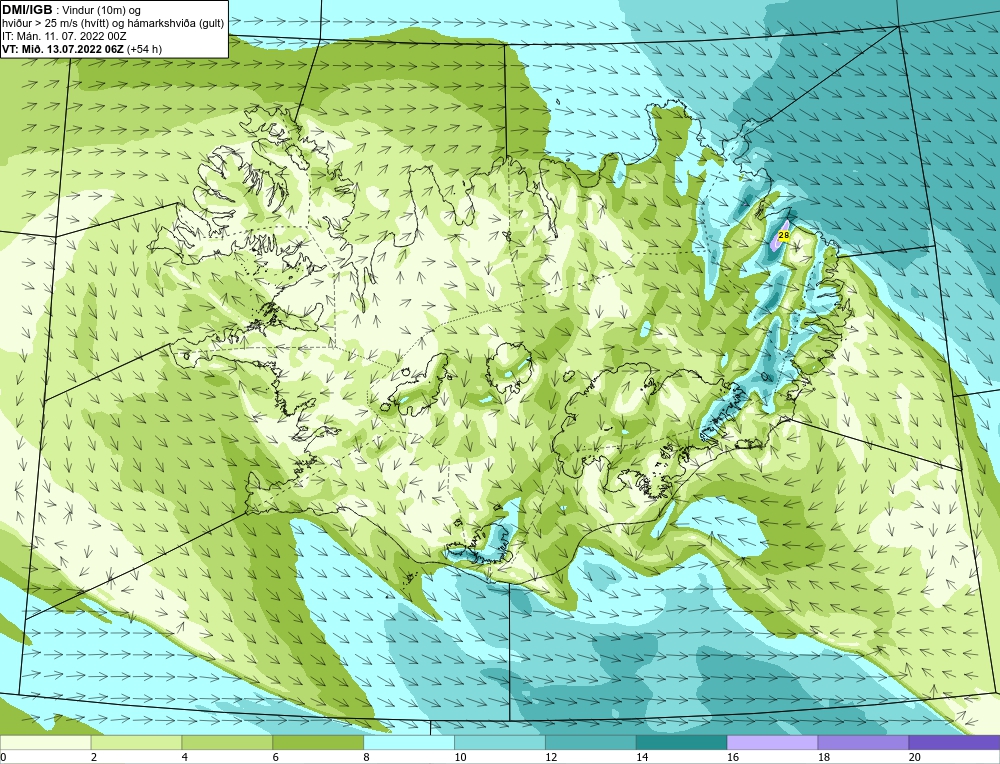Click the scale label '18'
Screen dimensions: 1000x764
pyautogui.click(x=824, y=757)
